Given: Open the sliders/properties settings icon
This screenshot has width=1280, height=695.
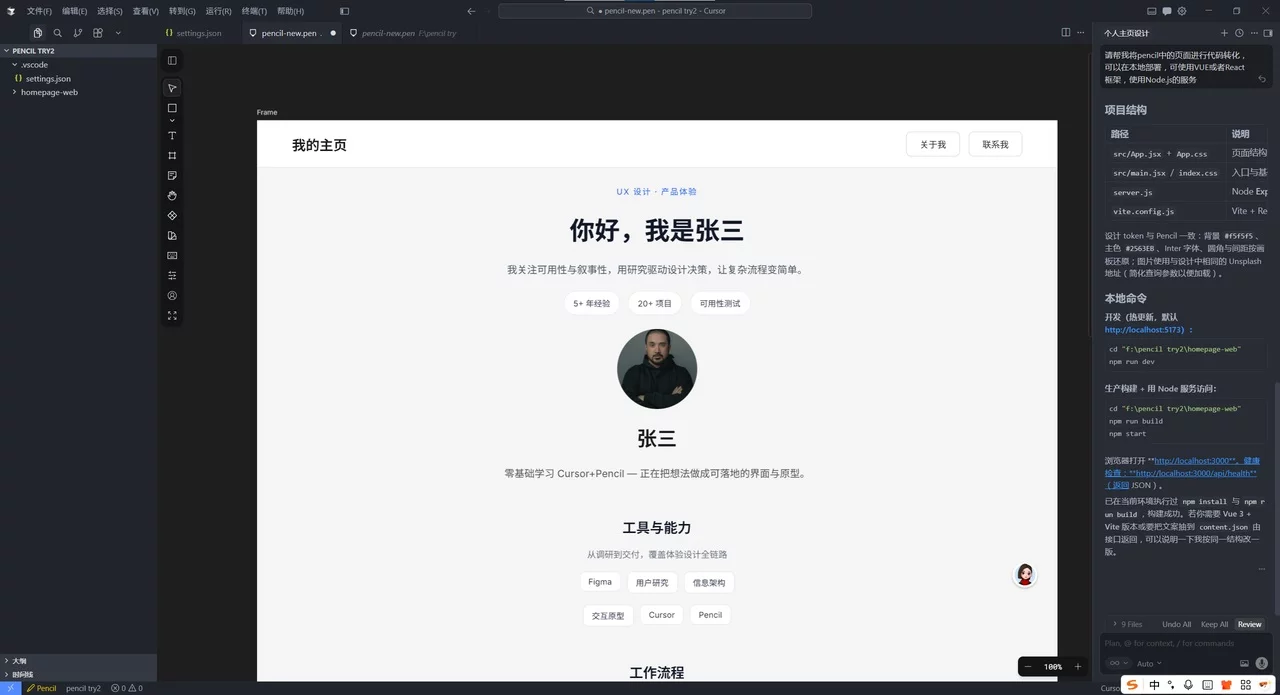Looking at the screenshot, I should [x=171, y=276].
